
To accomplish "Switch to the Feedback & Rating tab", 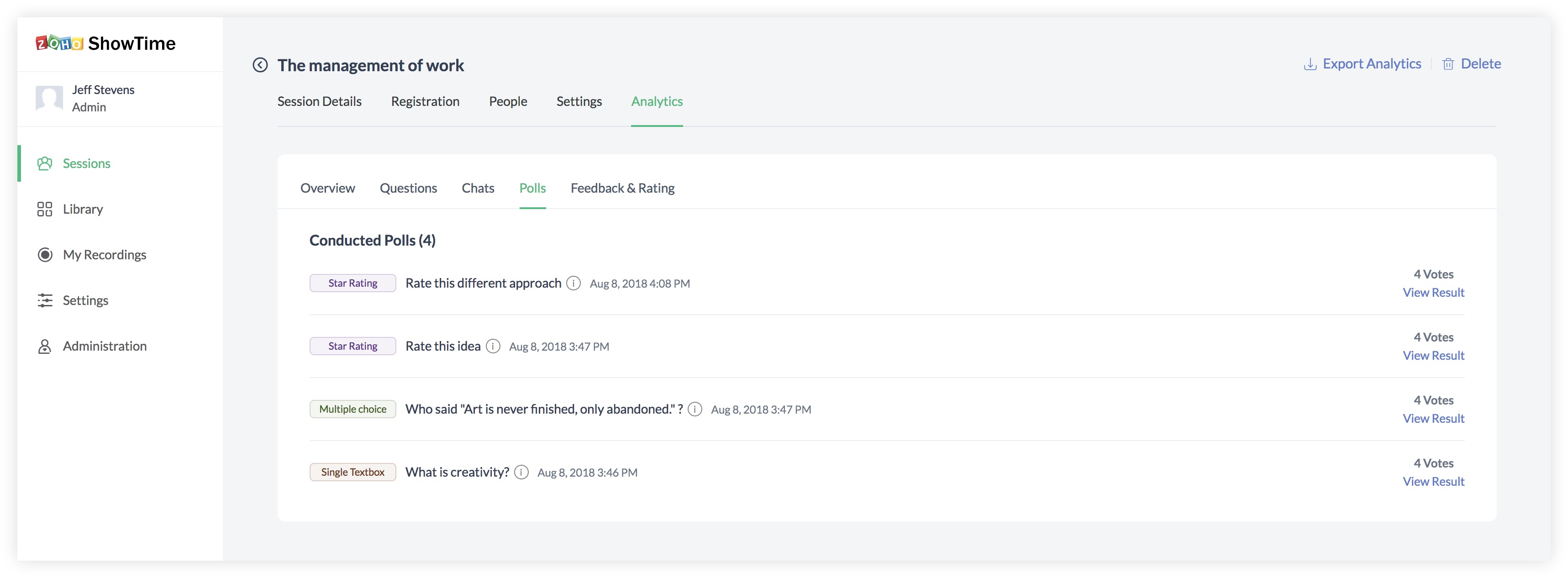I will [x=622, y=189].
